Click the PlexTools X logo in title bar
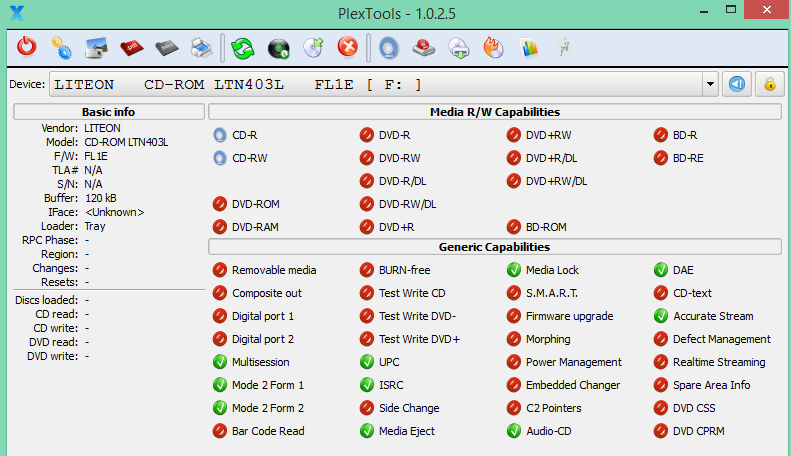 [17, 13]
